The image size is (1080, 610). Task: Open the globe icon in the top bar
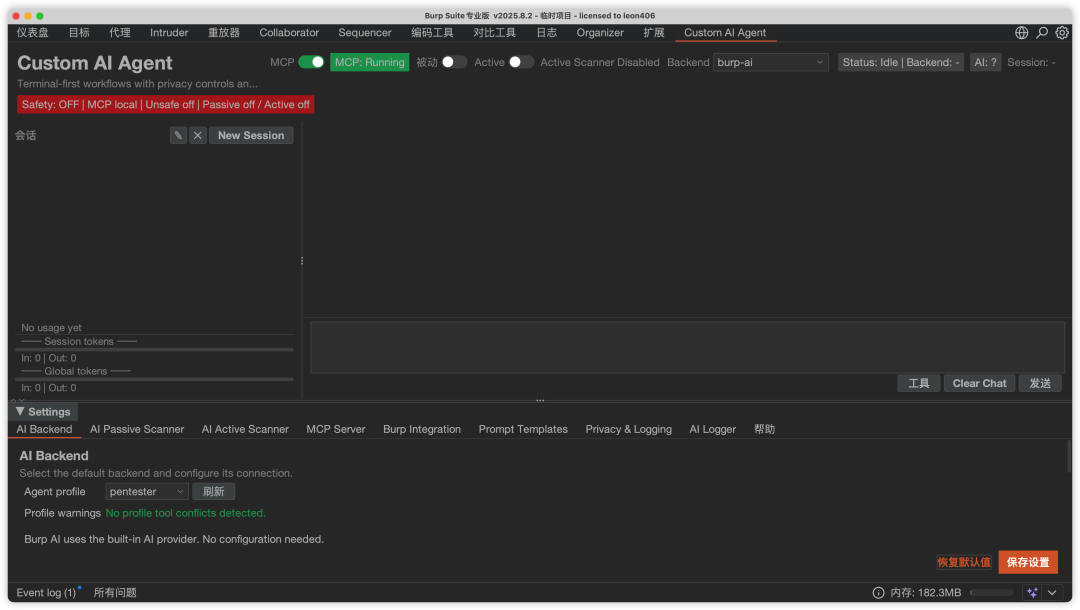point(1021,32)
